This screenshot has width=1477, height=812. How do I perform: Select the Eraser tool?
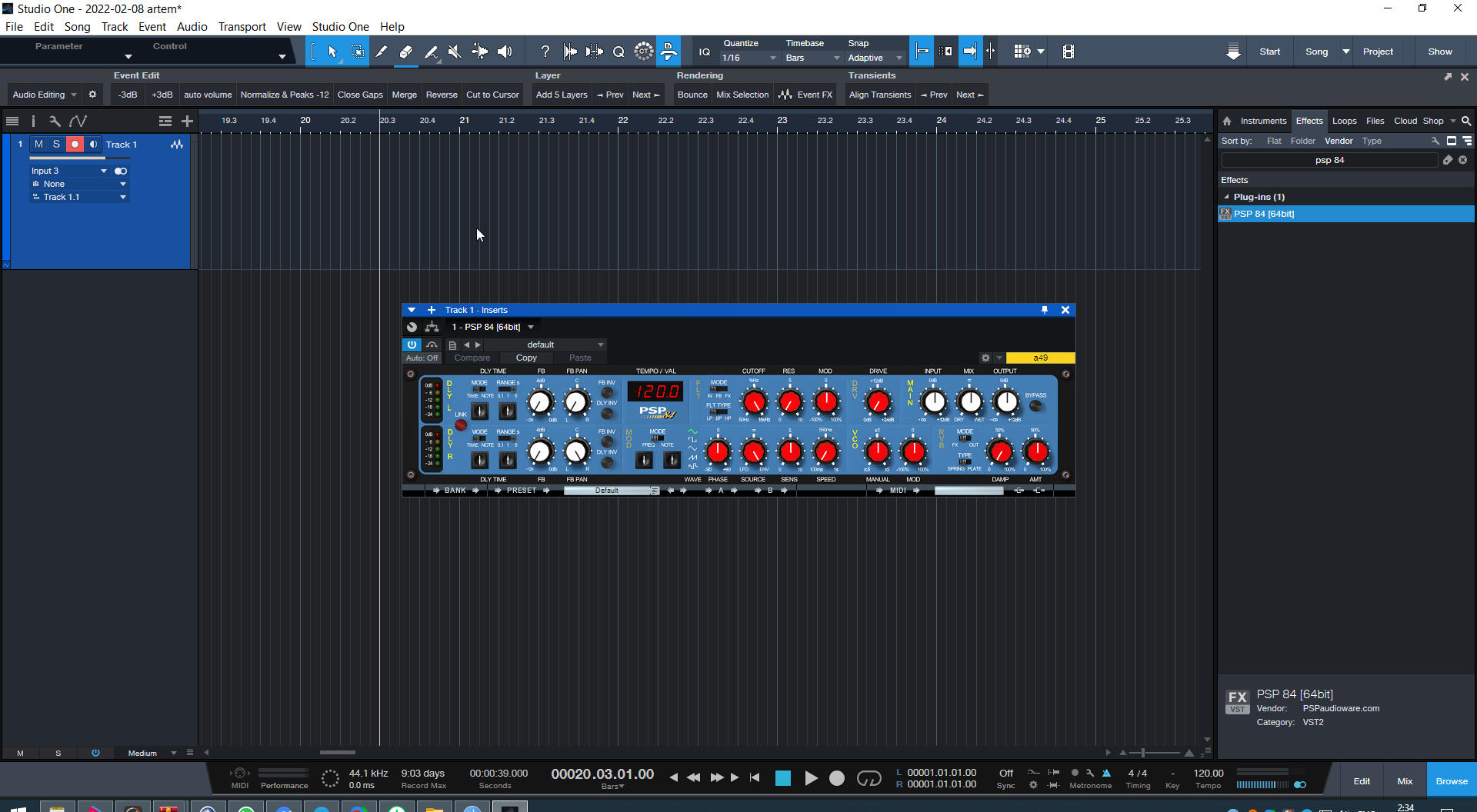406,52
